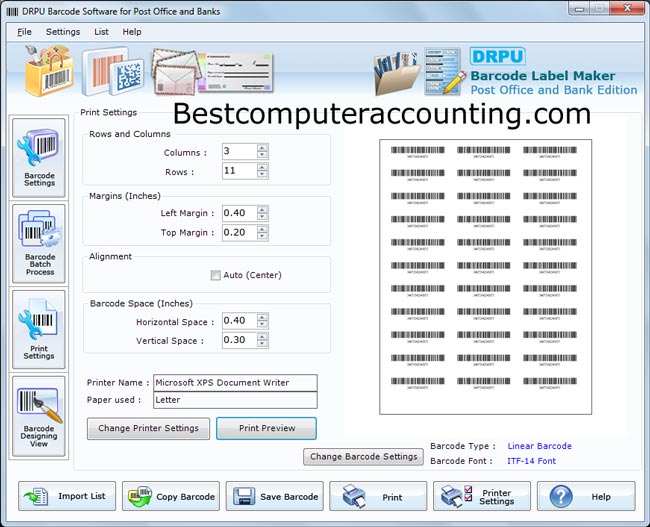Click the ITF-14 Font link
Screen dimensions: 650x527
[531, 461]
